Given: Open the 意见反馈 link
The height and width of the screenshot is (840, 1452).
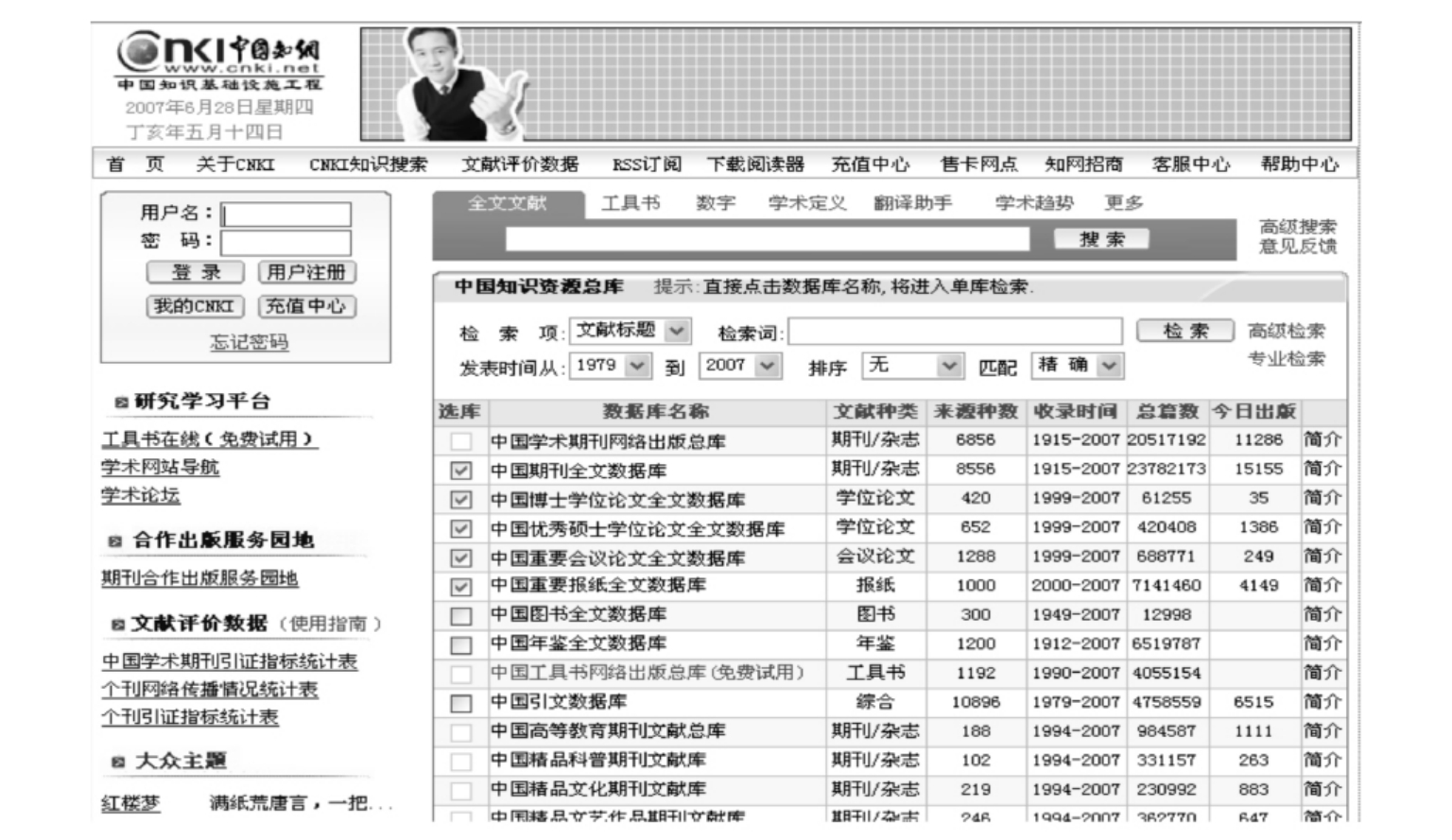Looking at the screenshot, I should (1298, 247).
